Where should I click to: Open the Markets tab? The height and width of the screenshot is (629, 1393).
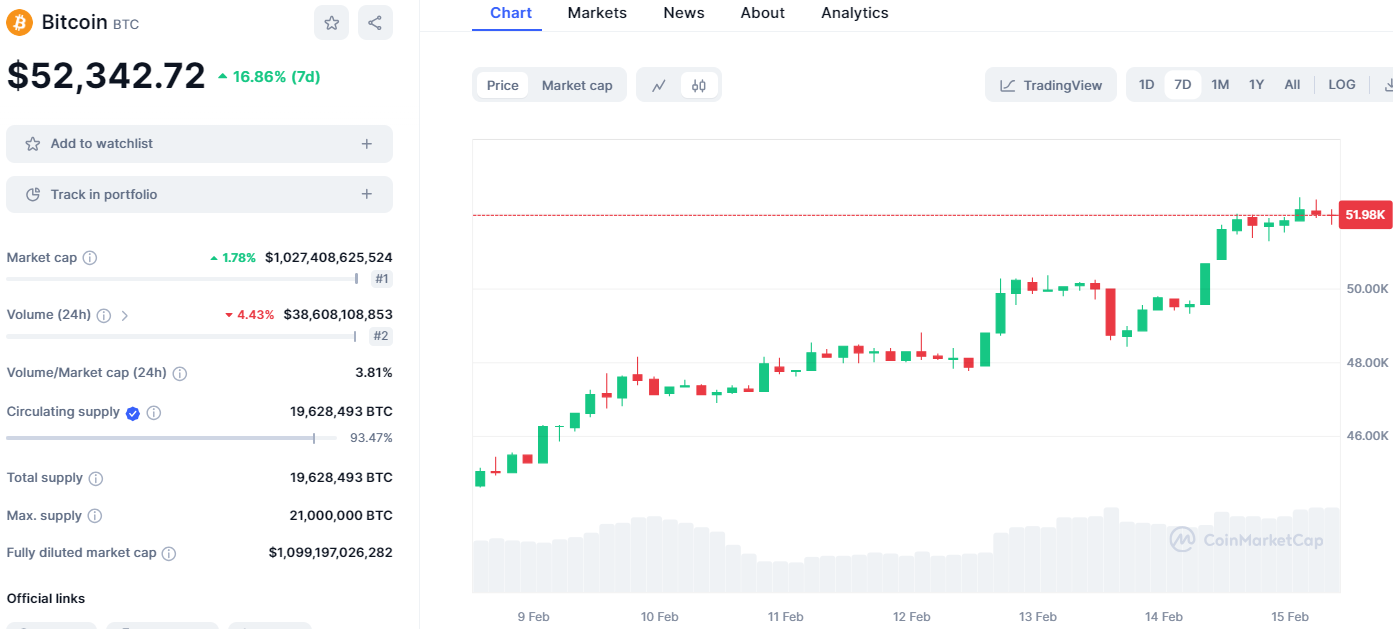pyautogui.click(x=597, y=13)
